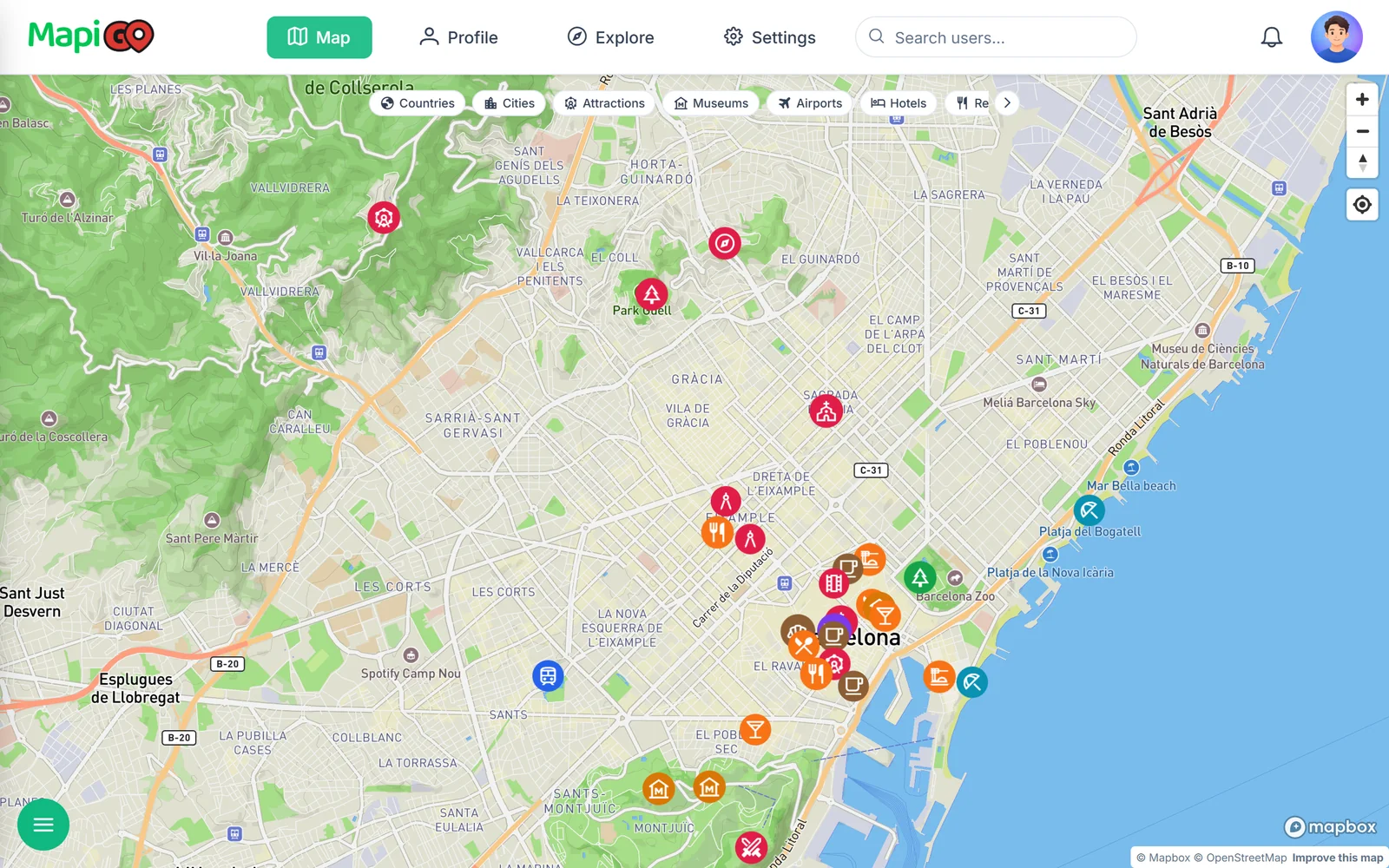Screen dimensions: 1389x868
Task: Click the MapiGO logo
Action: click(91, 36)
